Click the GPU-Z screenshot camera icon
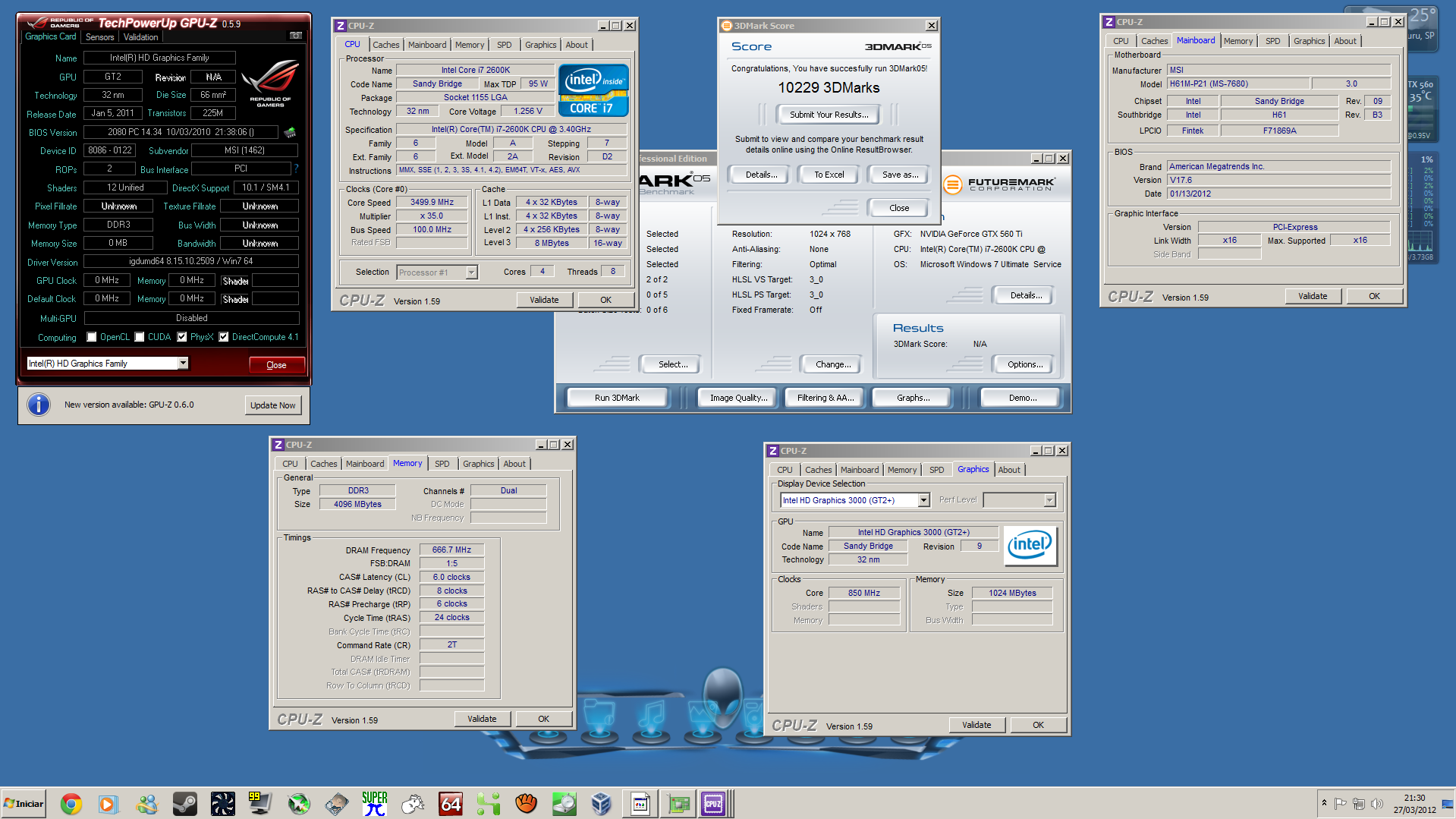1456x819 pixels. 296,36
